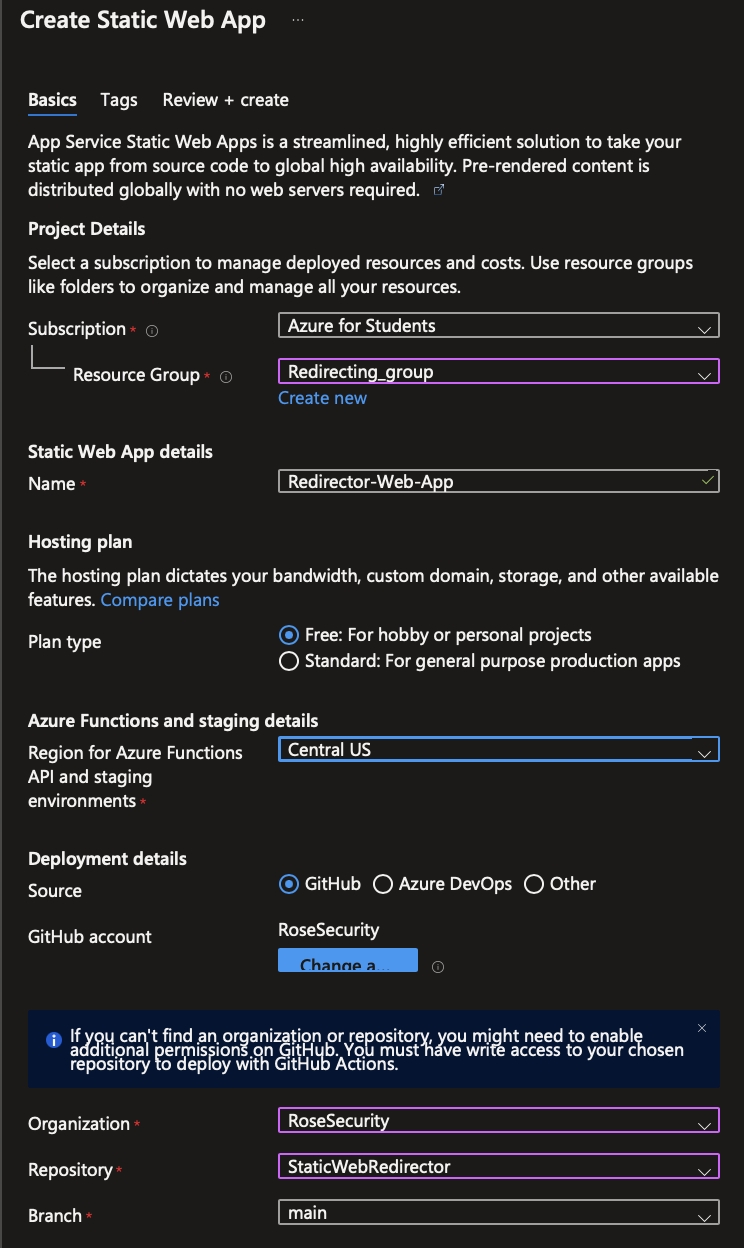Open the ellipsis menu beside the page title
This screenshot has width=744, height=1248.
pyautogui.click(x=298, y=20)
